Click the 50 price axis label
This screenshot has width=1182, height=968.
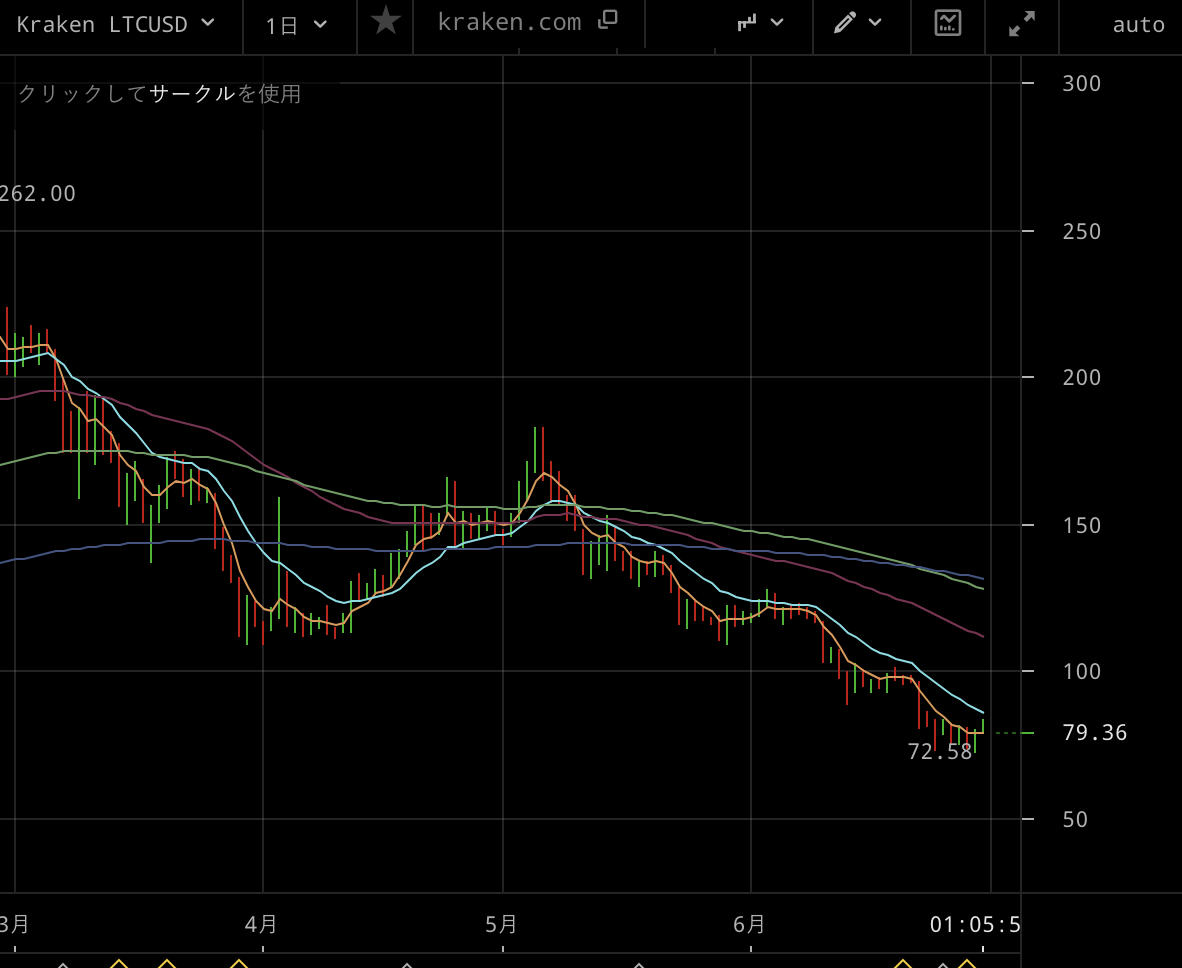[x=1075, y=819]
